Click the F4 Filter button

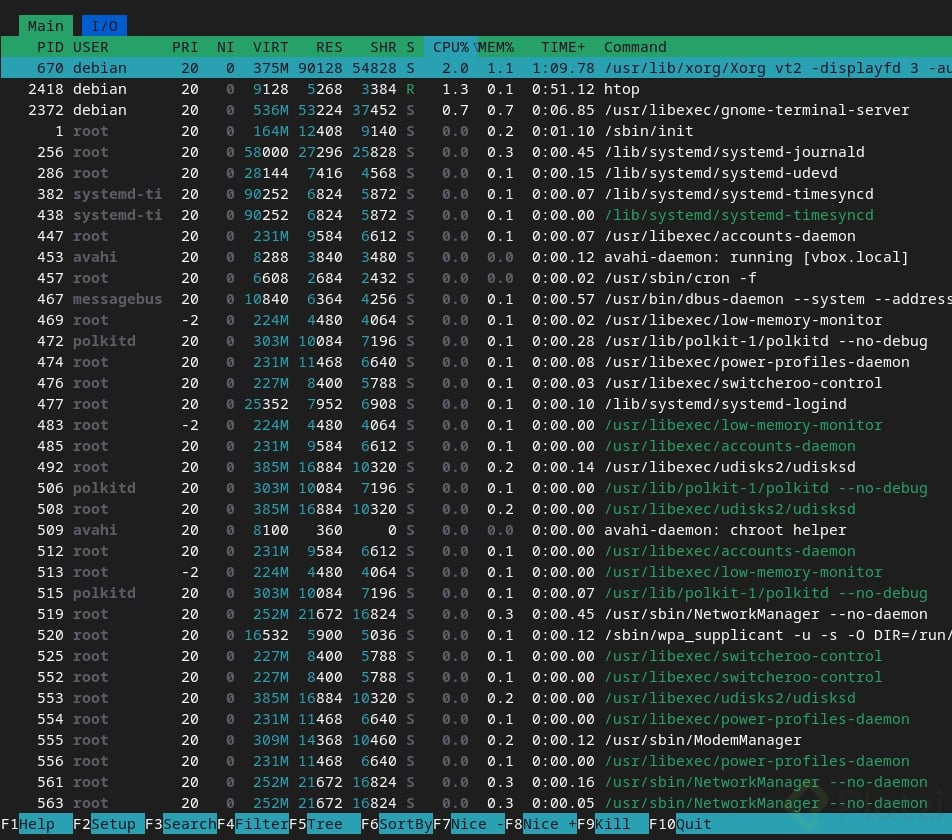pyautogui.click(x=253, y=824)
